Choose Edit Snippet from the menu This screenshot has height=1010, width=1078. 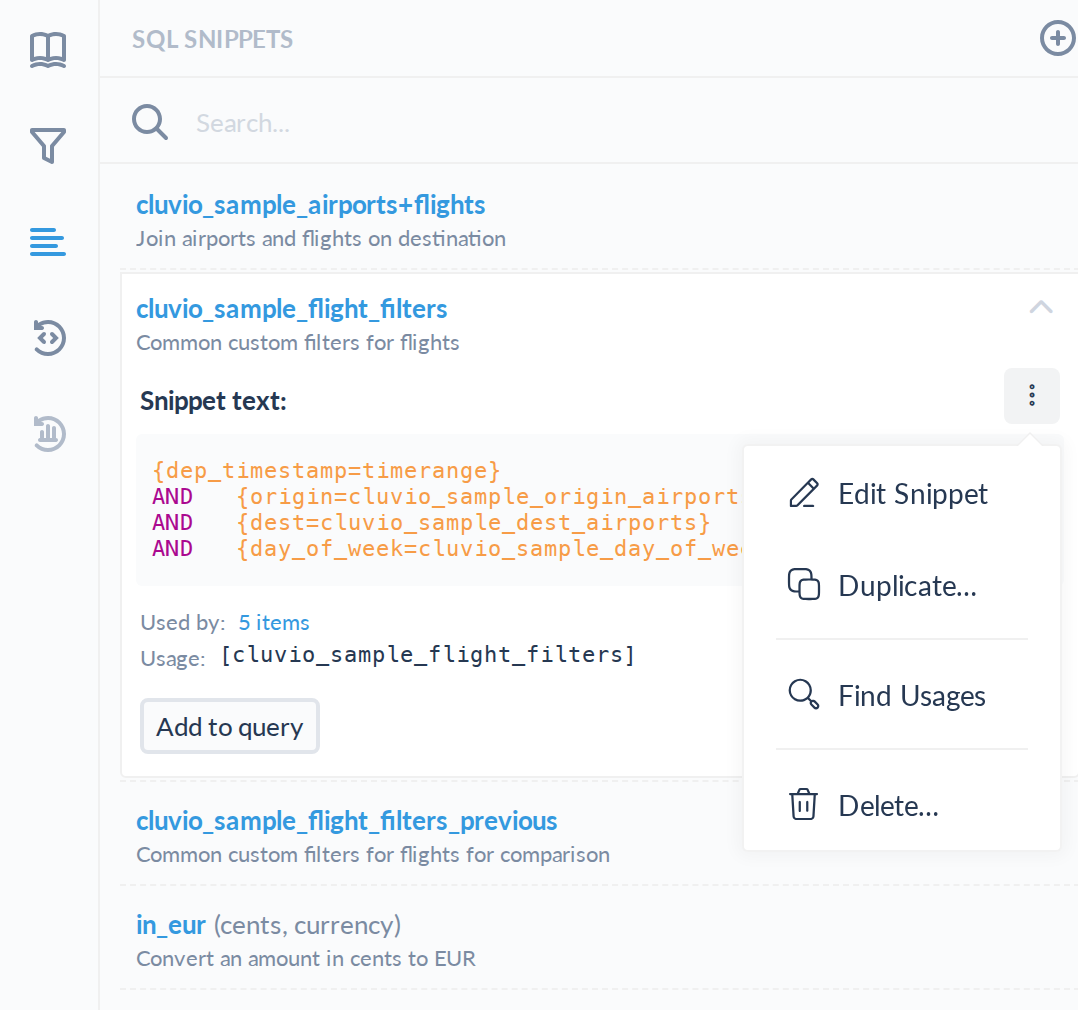902,494
